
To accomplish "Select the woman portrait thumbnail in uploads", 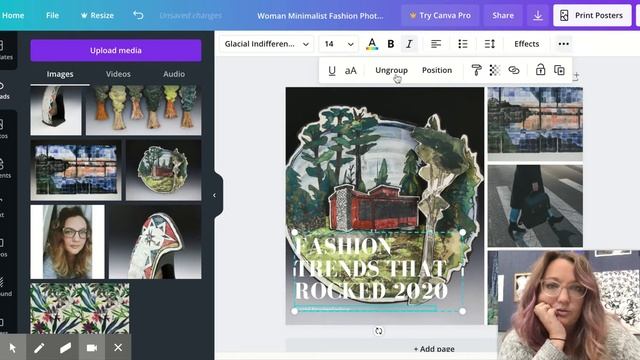I will 67,242.
